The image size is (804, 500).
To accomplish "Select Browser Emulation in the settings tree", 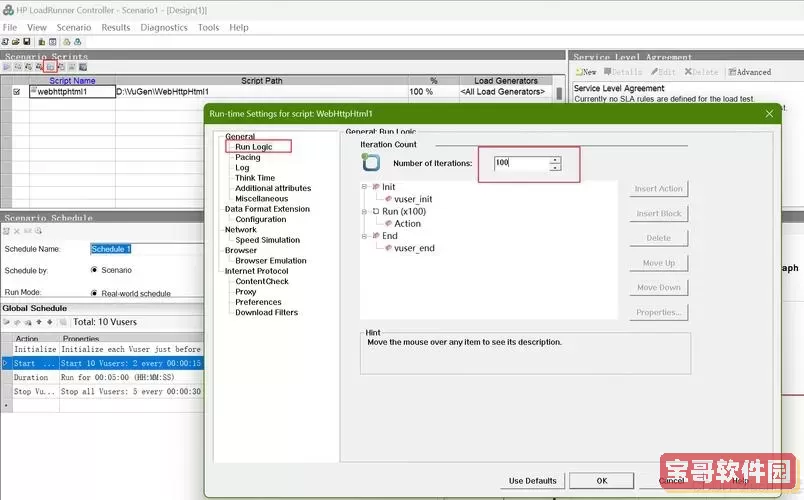I will pyautogui.click(x=271, y=261).
